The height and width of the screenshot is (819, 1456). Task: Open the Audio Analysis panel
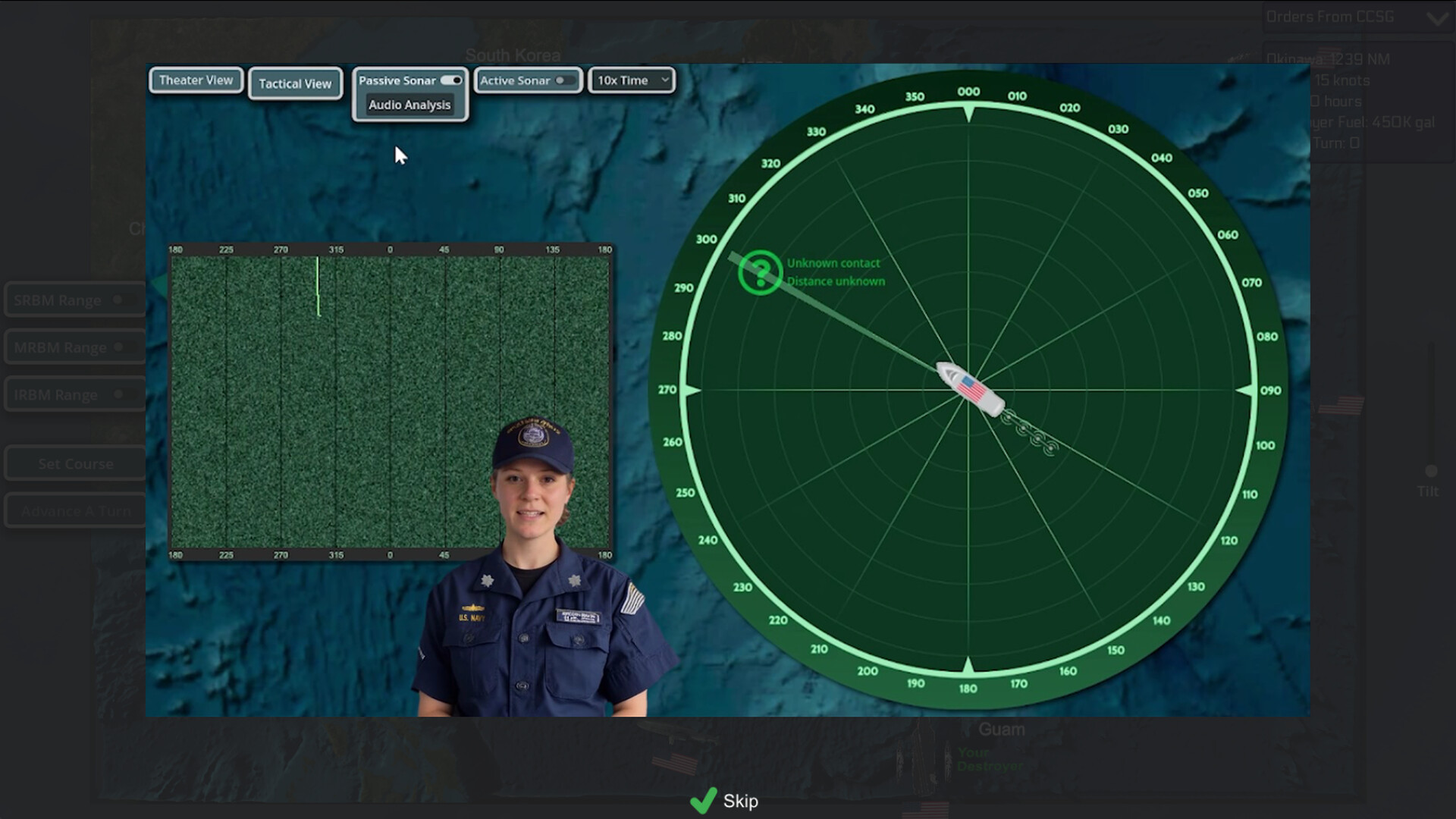pyautogui.click(x=409, y=105)
